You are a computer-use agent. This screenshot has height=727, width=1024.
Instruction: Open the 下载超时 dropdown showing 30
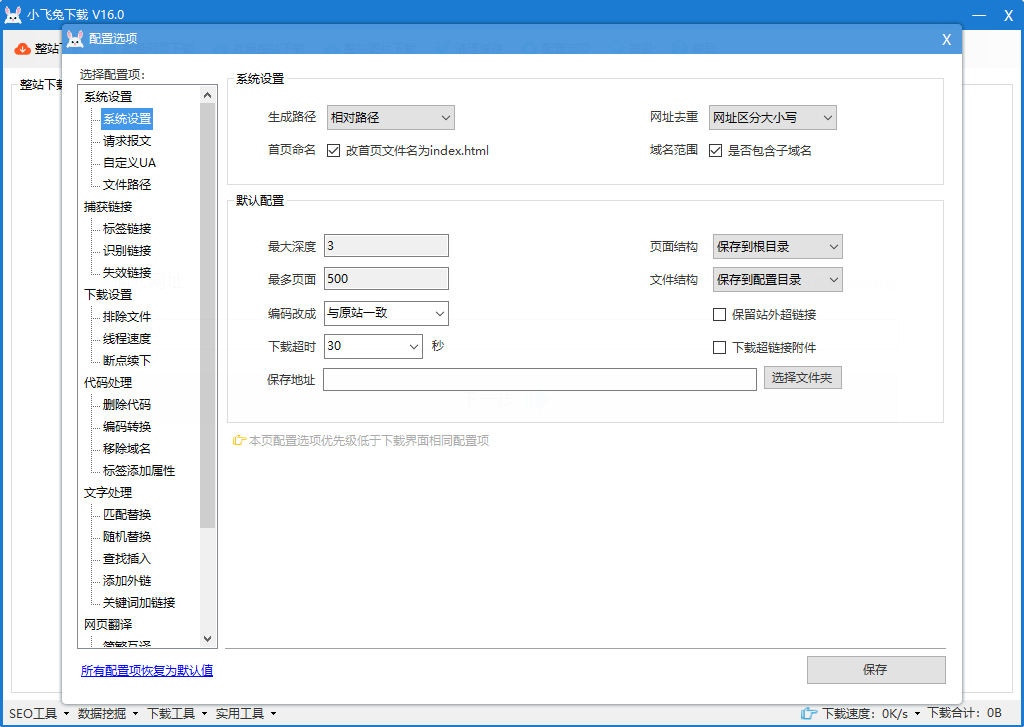click(374, 346)
